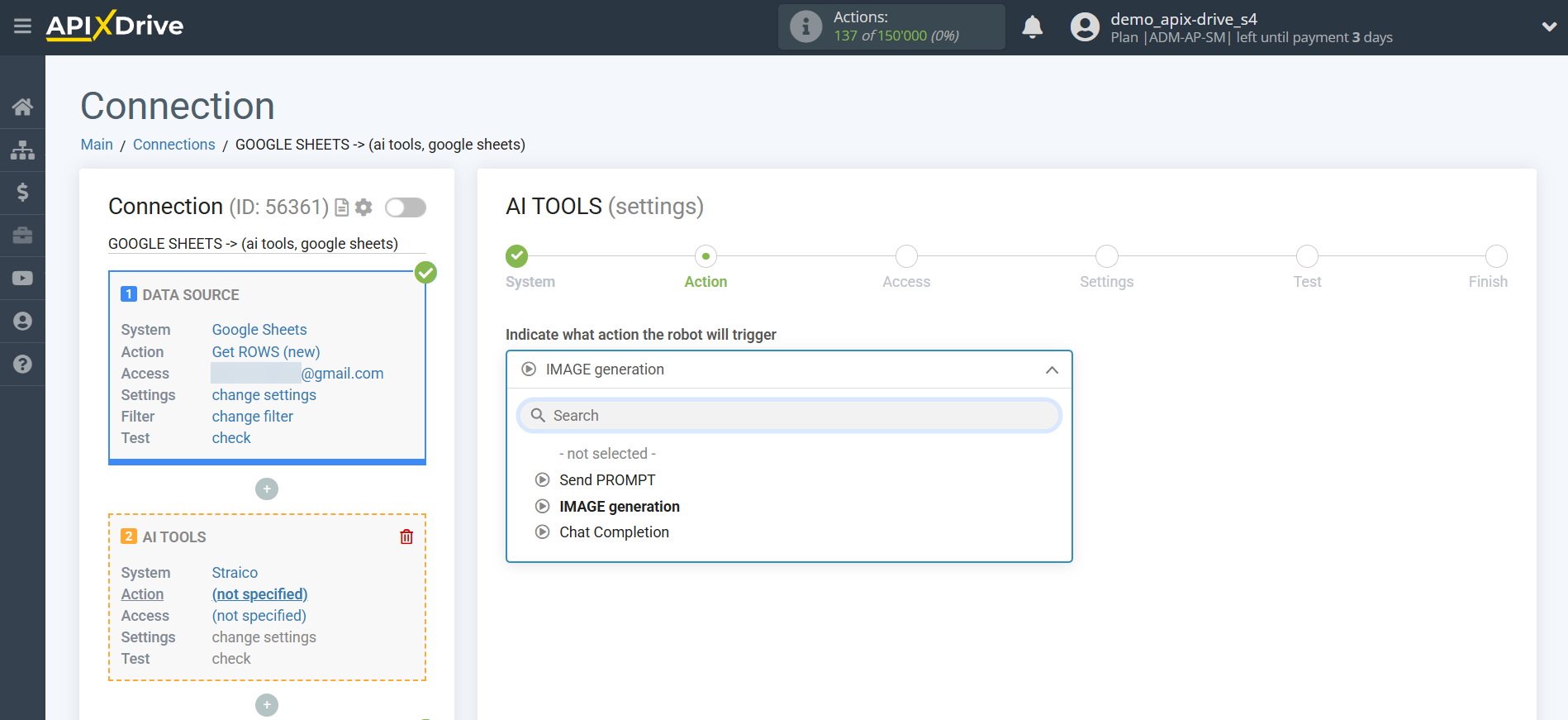Click the Search field in the action dropdown
1568x720 pixels.
tap(789, 416)
